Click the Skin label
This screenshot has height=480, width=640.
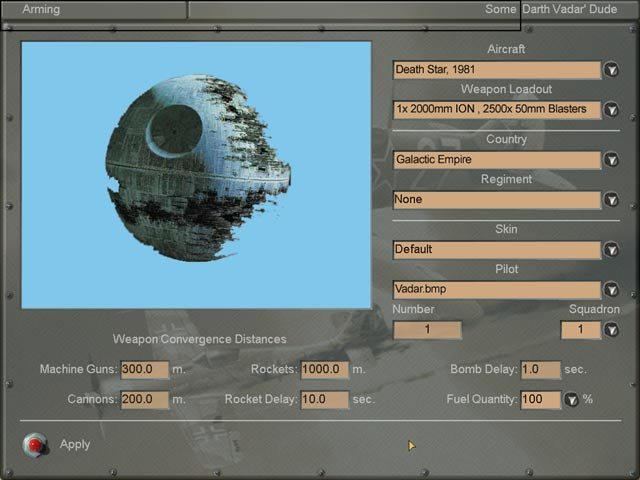(x=506, y=229)
